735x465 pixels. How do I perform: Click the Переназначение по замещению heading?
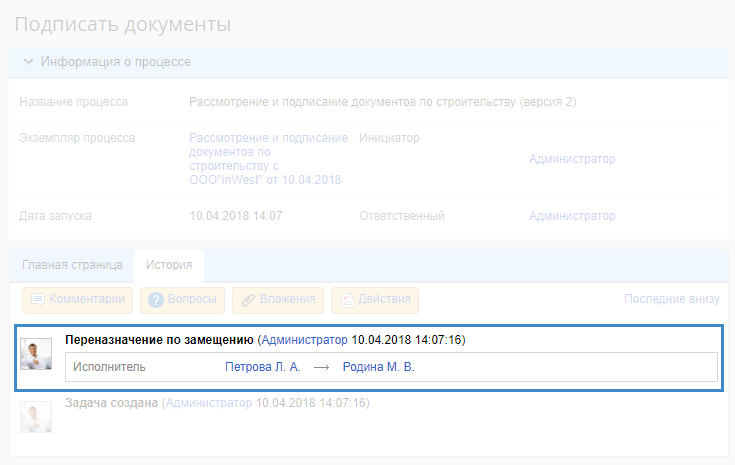(159, 340)
